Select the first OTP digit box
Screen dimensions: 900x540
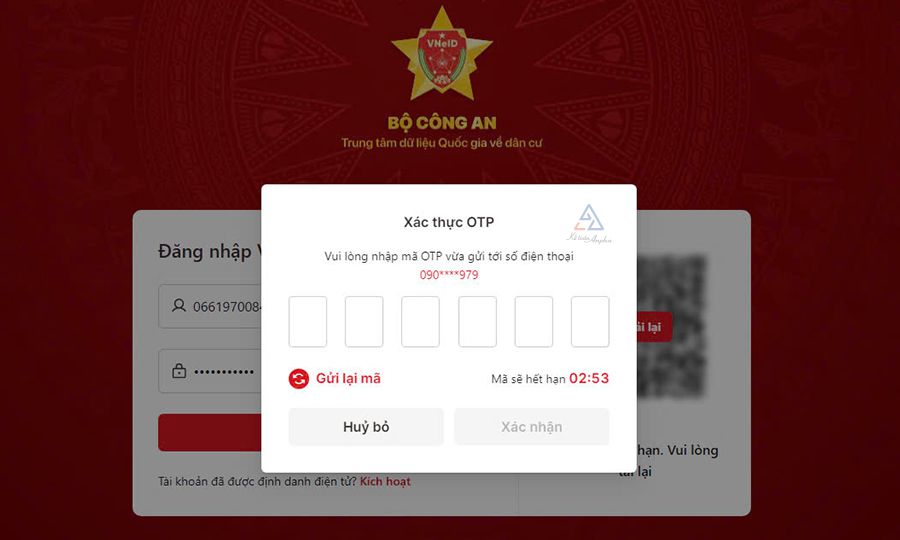click(x=308, y=322)
